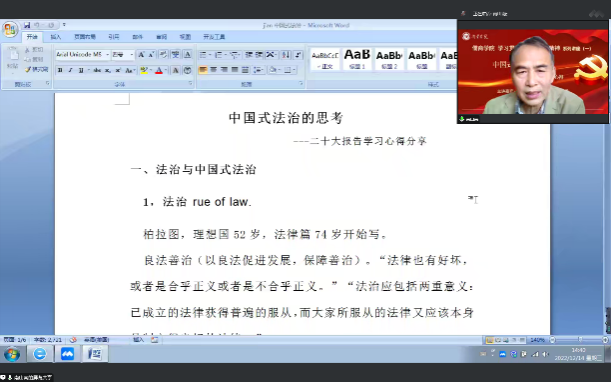Toggle bold formatting in font group
Screen dimensions: 611x382
[x=60, y=70]
